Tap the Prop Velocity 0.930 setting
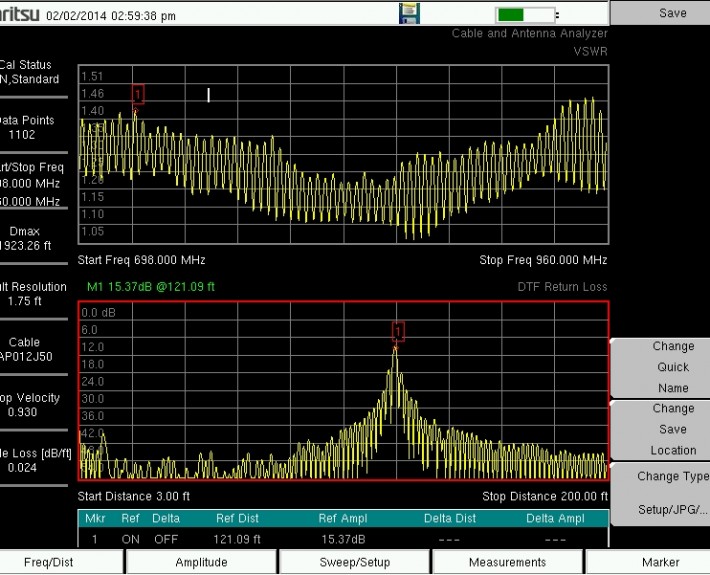Viewport: 710px width, 575px height. pyautogui.click(x=32, y=404)
